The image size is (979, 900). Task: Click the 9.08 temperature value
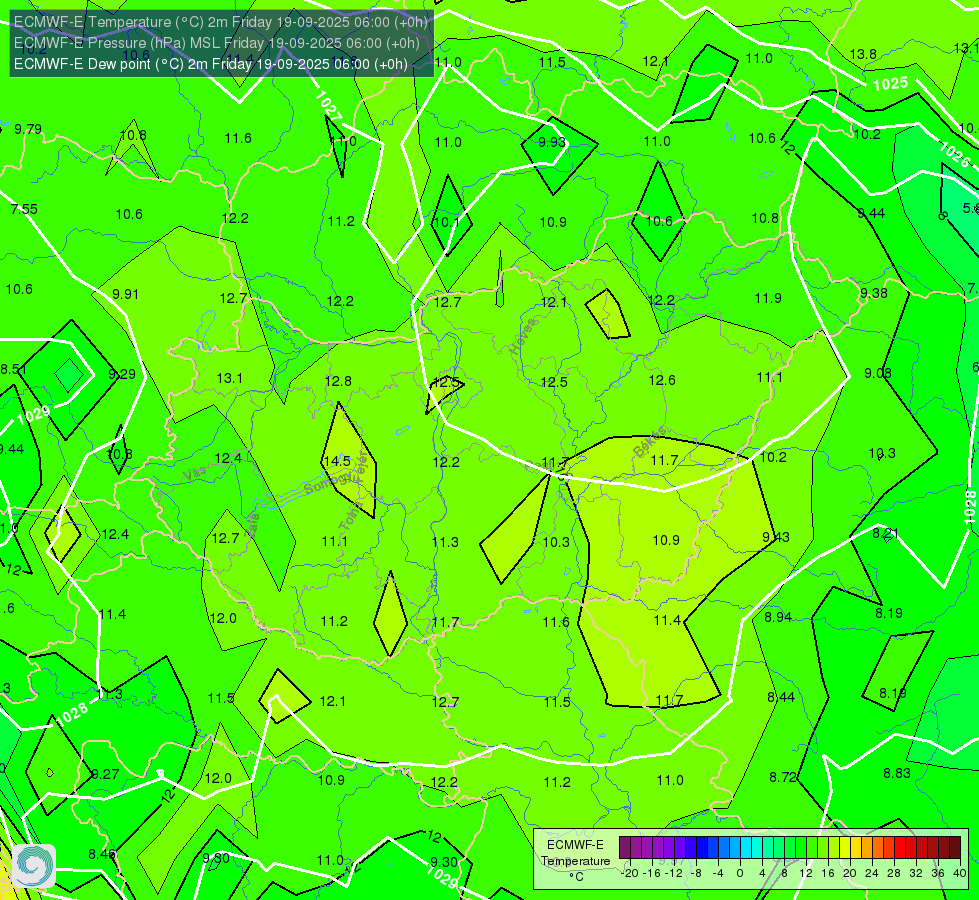(x=878, y=373)
